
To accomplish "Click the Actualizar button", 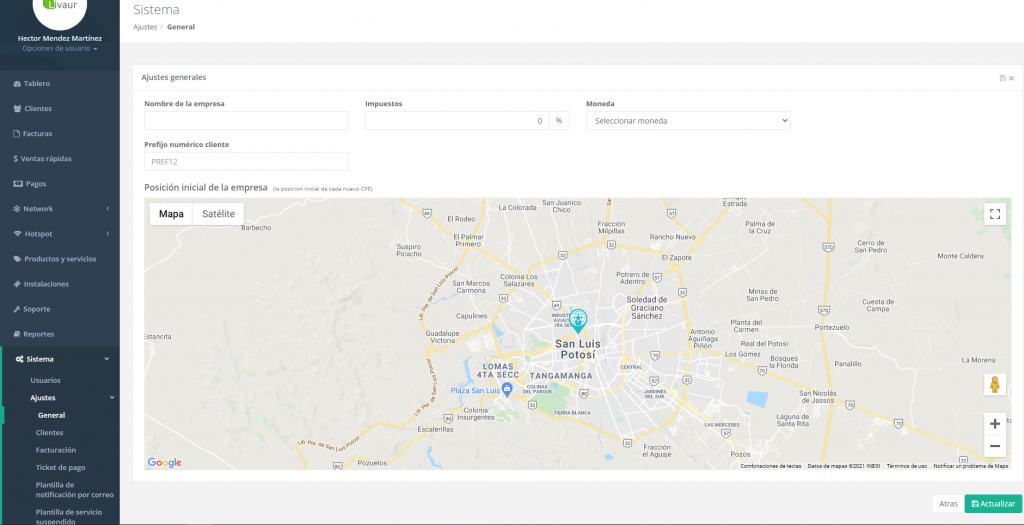I will (993, 504).
